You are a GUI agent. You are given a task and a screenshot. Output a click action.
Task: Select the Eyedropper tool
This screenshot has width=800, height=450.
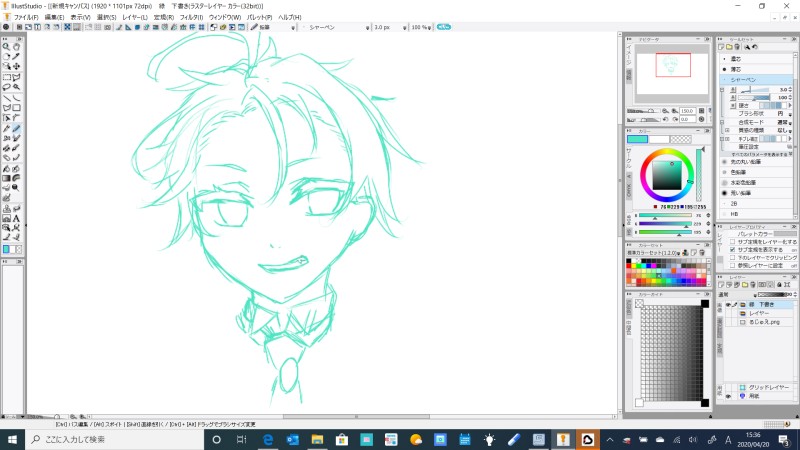click(x=16, y=57)
